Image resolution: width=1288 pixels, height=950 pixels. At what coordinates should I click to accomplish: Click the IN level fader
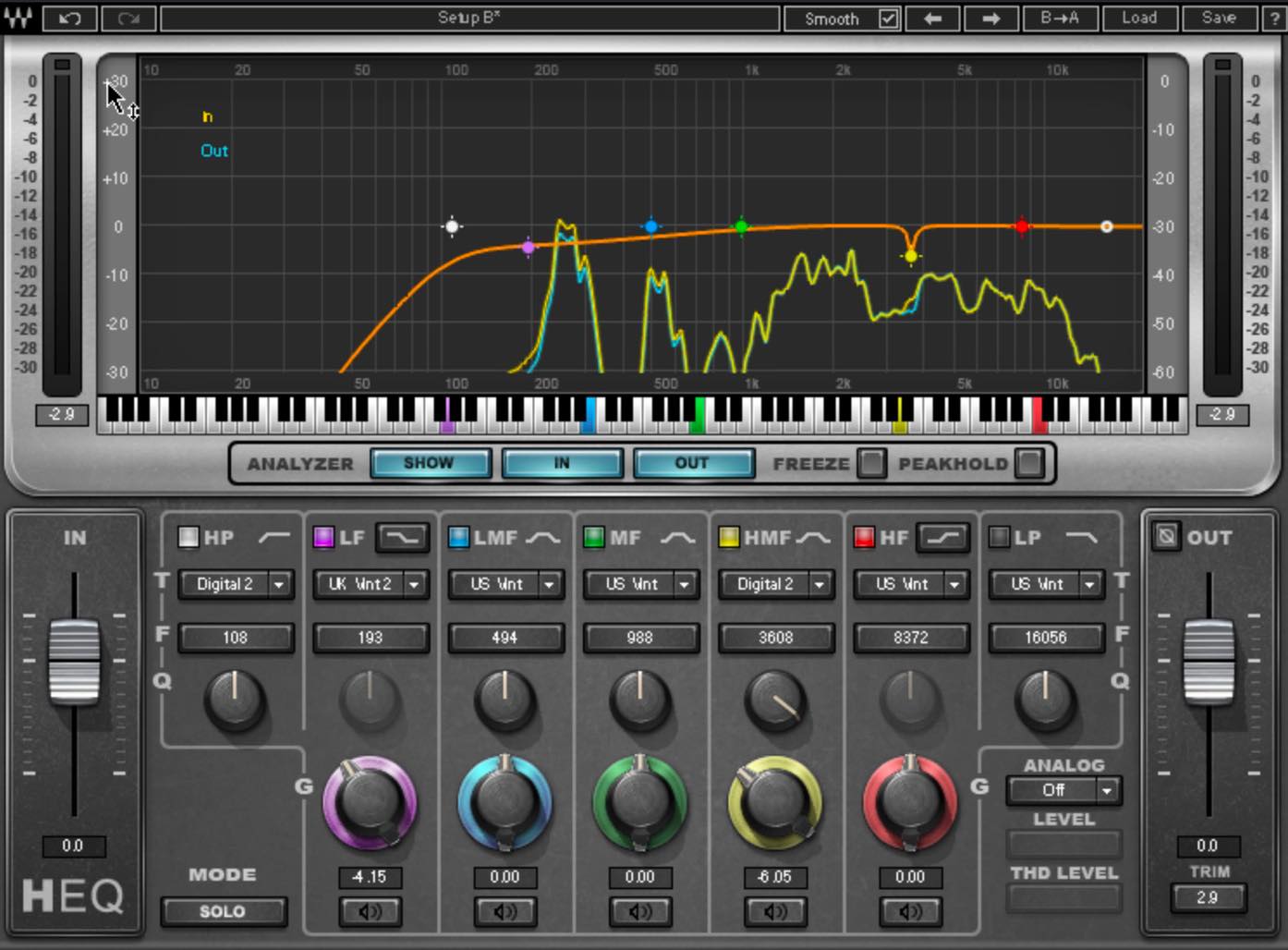[74, 662]
